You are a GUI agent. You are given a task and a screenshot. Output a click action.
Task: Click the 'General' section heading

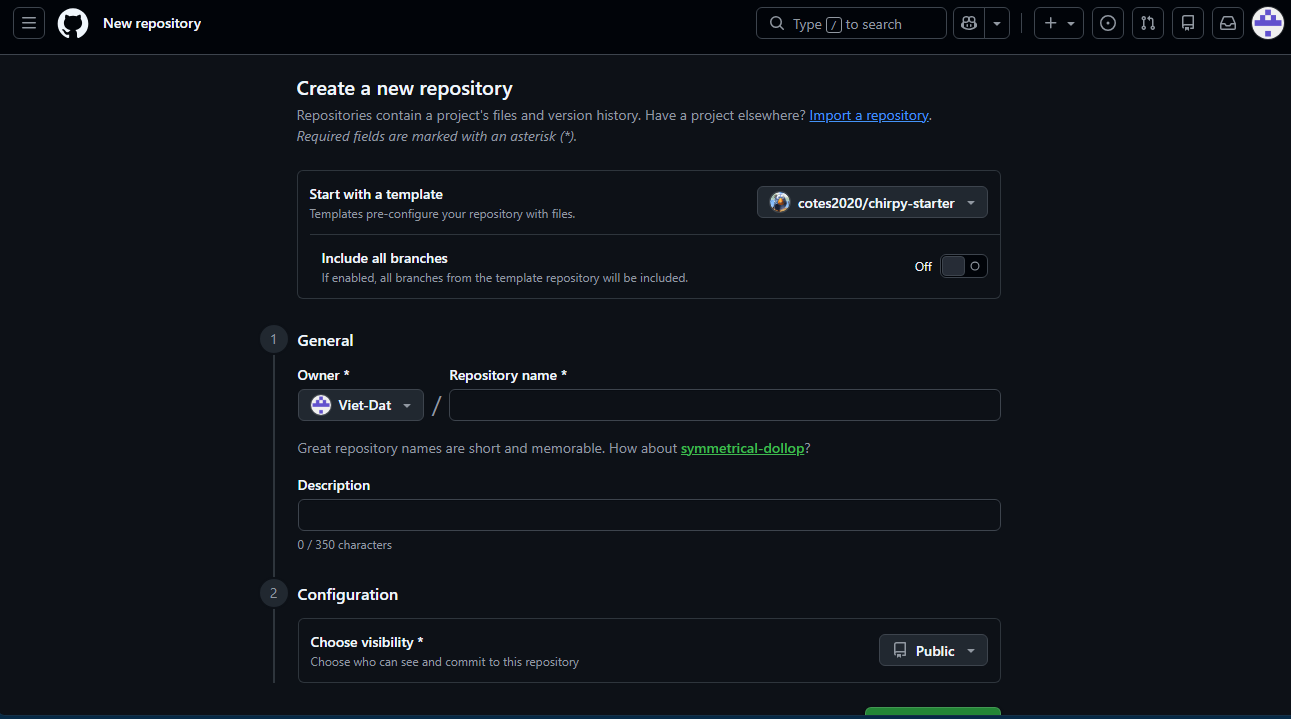click(325, 340)
